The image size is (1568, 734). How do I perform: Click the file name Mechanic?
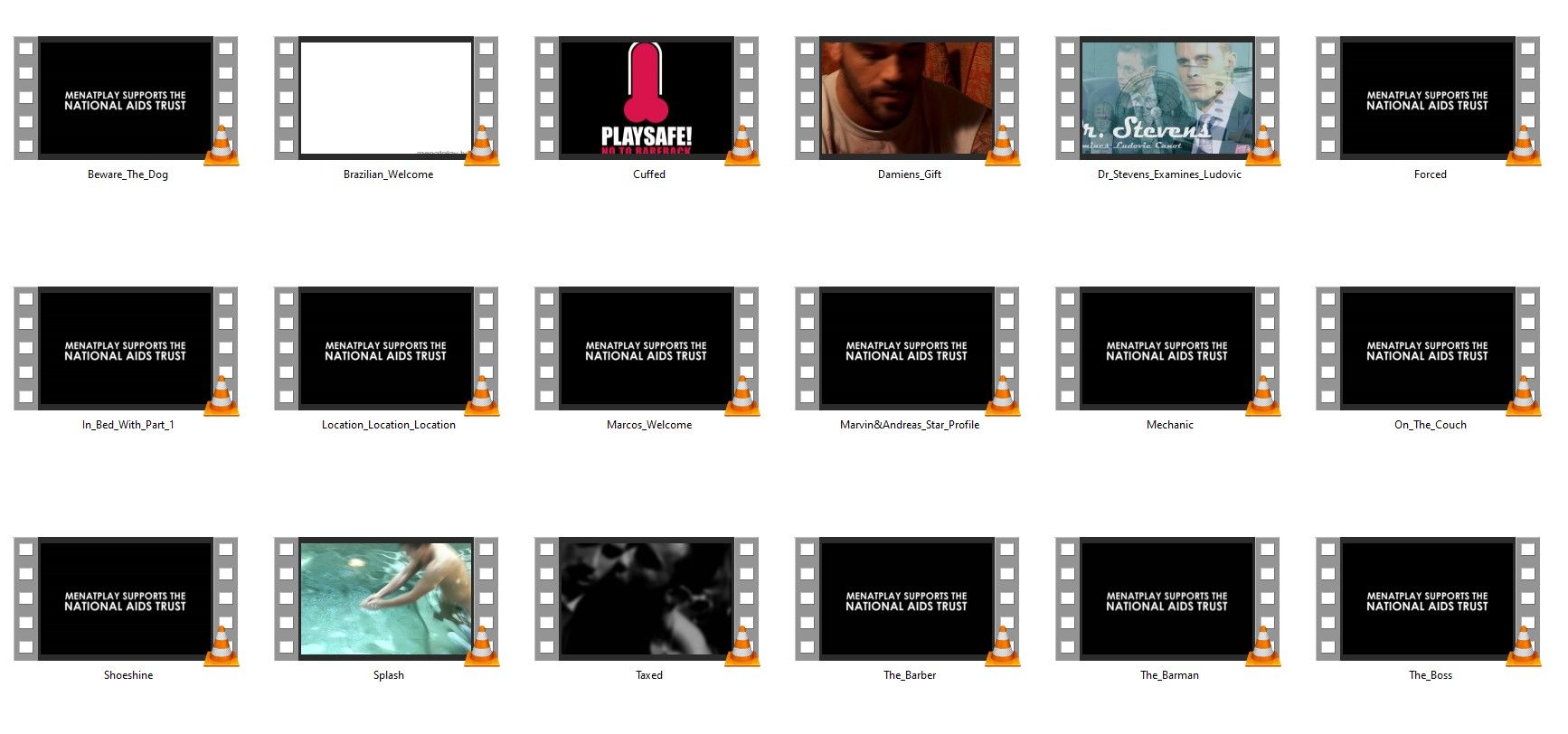click(x=1170, y=425)
